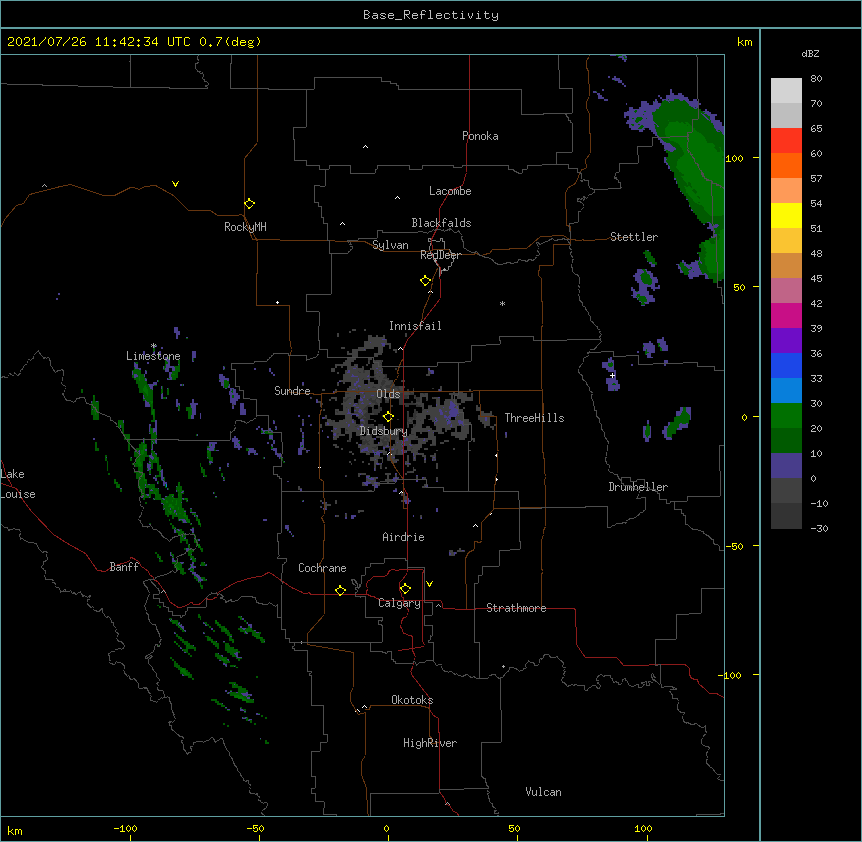Select the Olds label

[x=388, y=394]
